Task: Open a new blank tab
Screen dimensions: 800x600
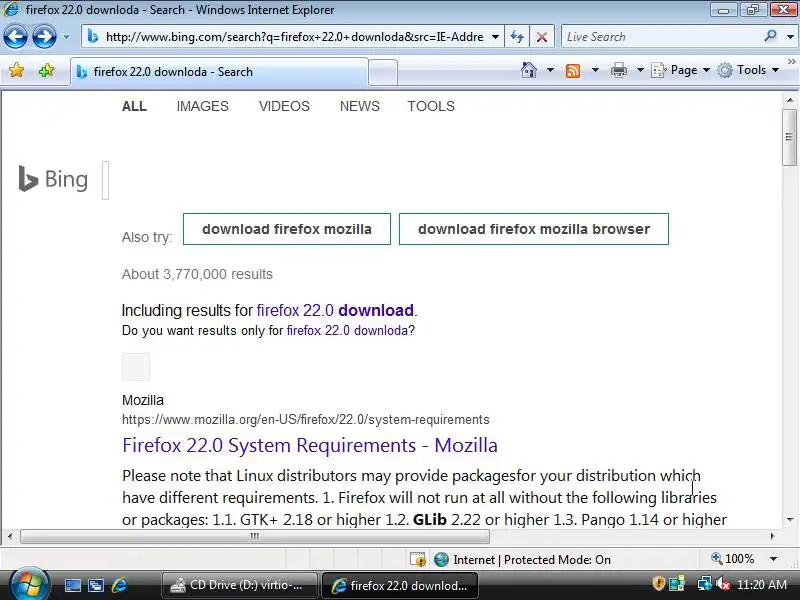Action: tap(383, 72)
